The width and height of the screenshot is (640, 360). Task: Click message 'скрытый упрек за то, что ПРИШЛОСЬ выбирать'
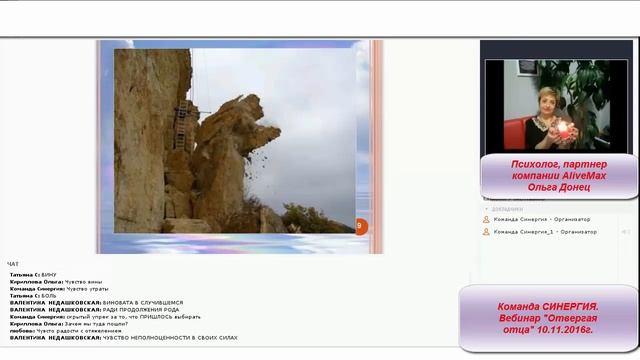point(105,317)
